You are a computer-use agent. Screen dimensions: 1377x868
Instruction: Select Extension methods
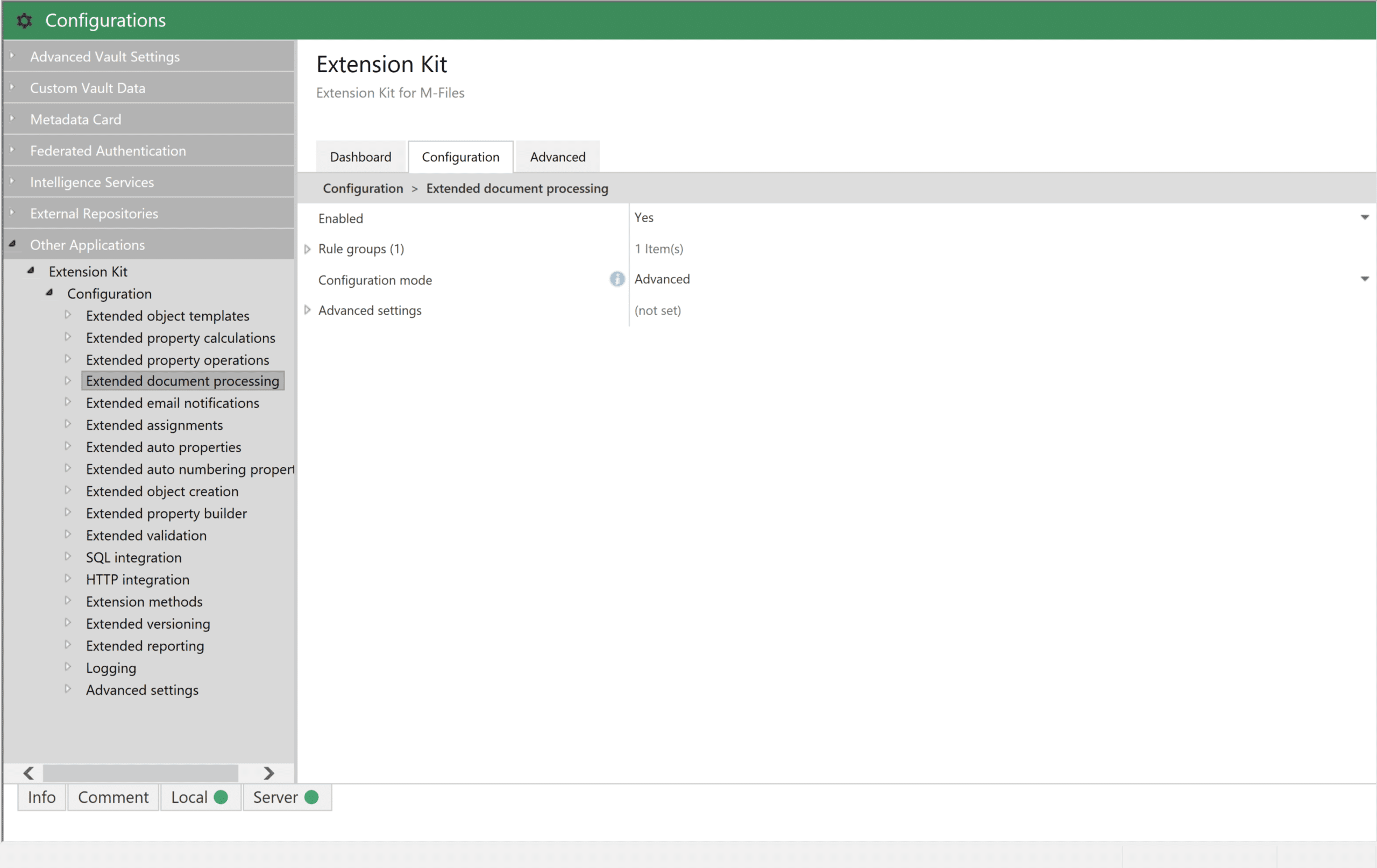click(144, 602)
